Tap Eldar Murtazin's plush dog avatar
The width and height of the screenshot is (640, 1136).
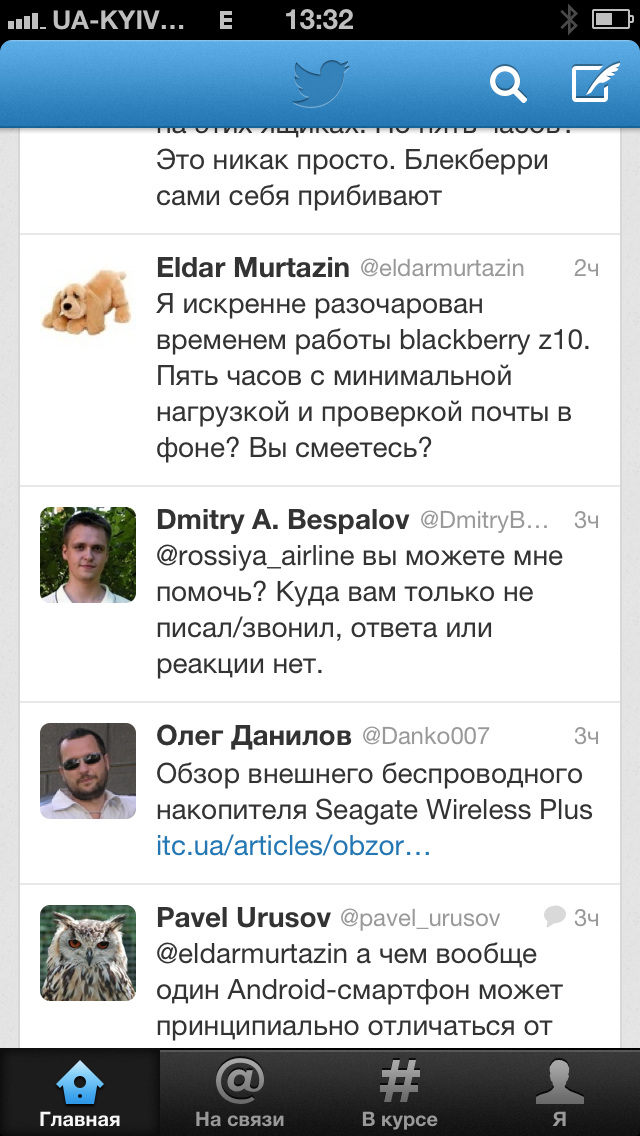[x=87, y=301]
